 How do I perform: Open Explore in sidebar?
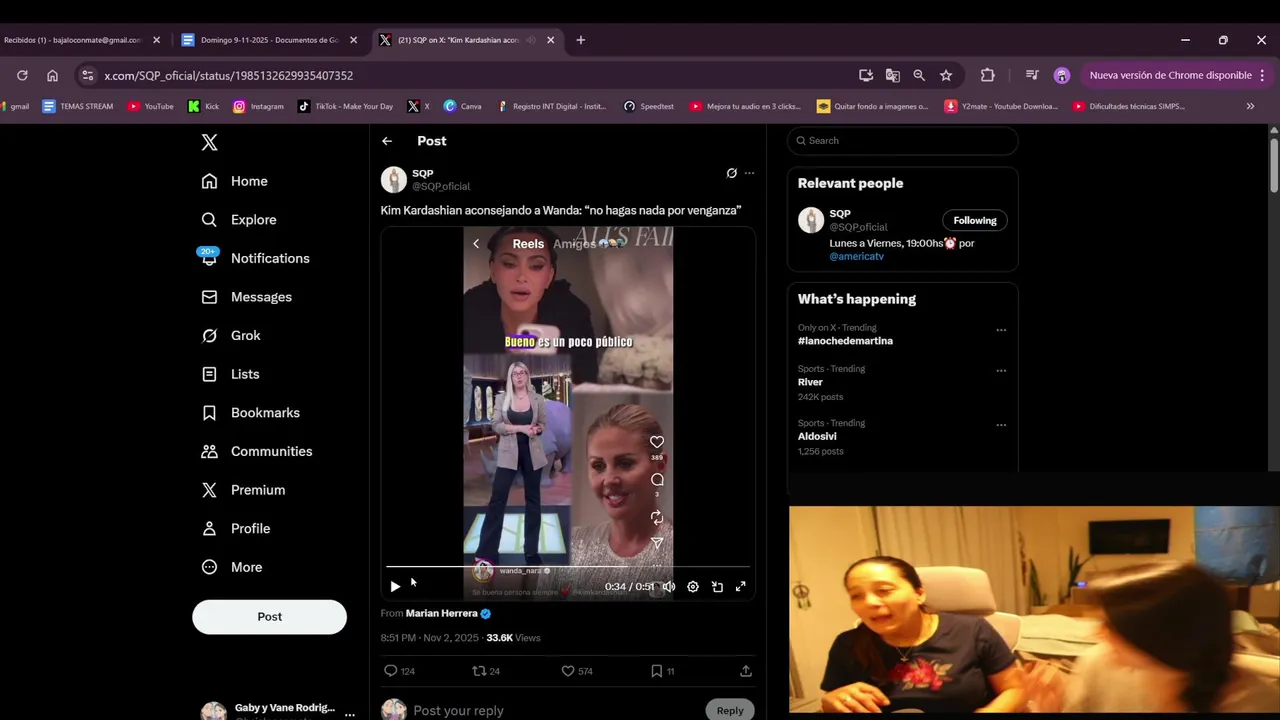(238, 220)
